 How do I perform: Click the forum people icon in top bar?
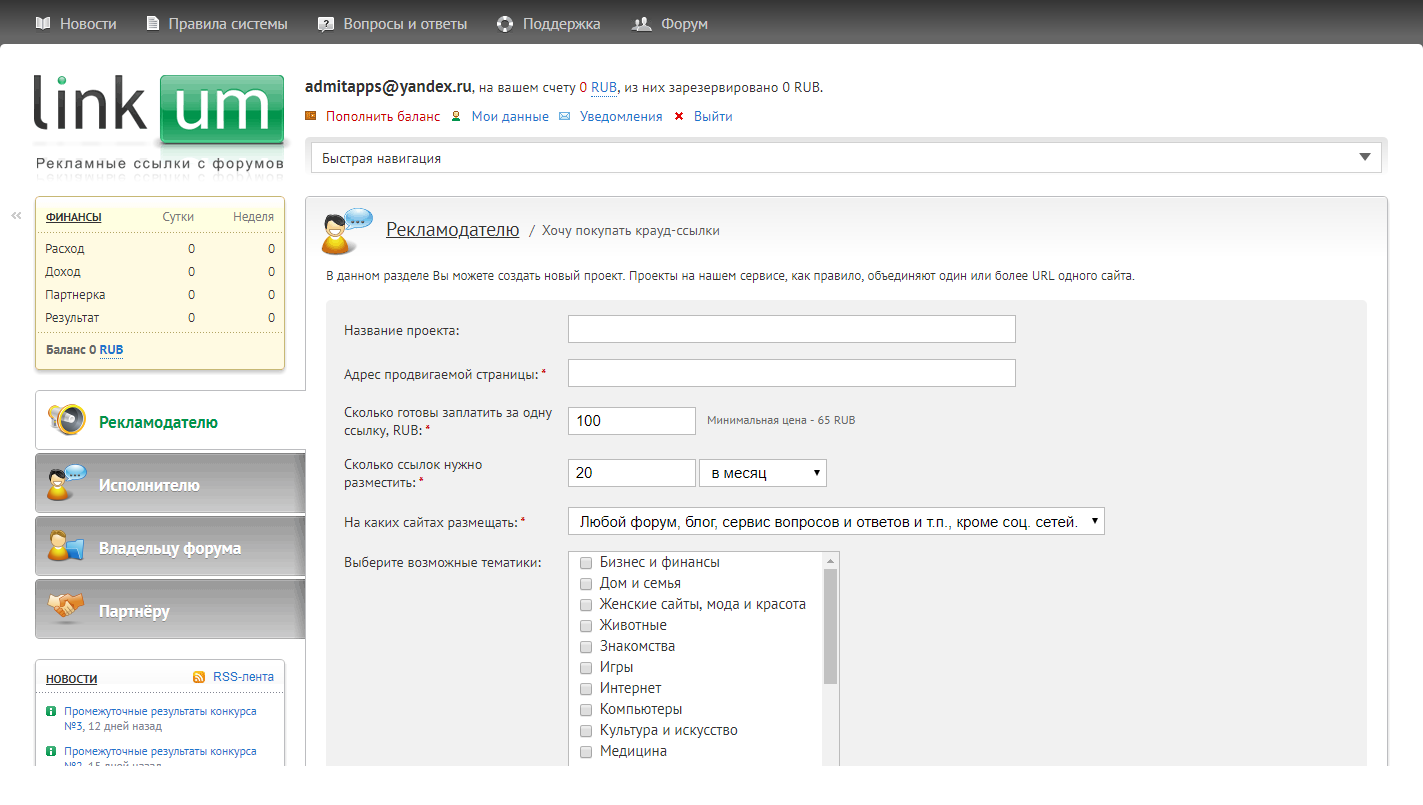(642, 23)
